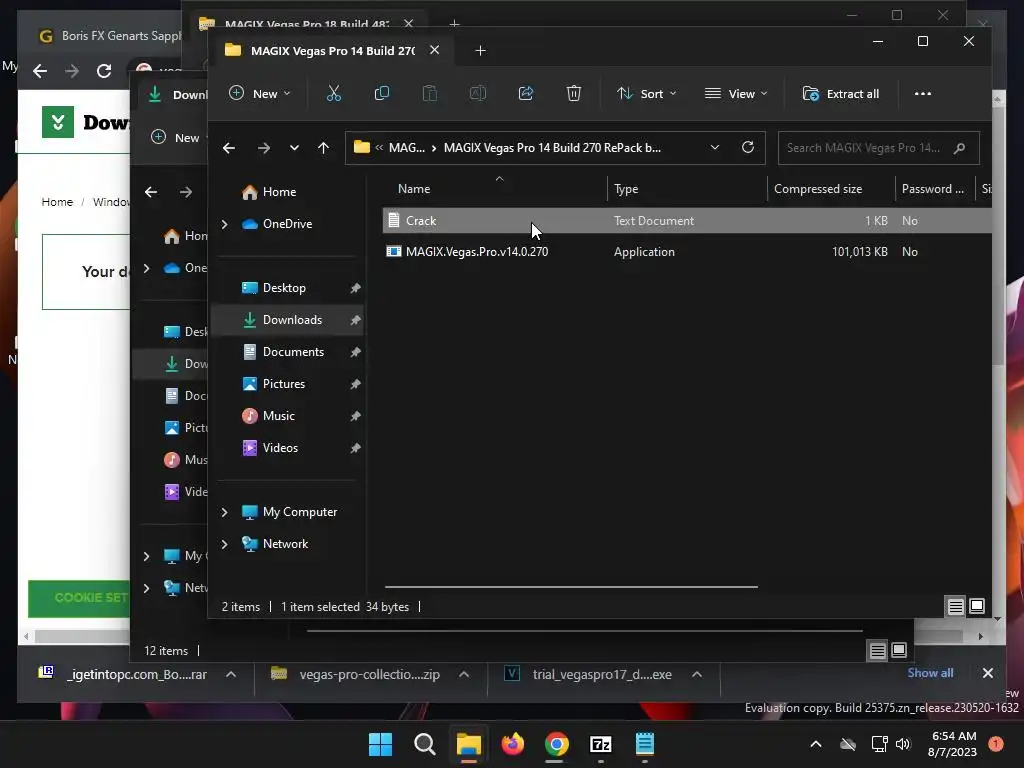Image resolution: width=1024 pixels, height=768 pixels.
Task: Click the Rename icon in the toolbar
Action: tap(478, 94)
